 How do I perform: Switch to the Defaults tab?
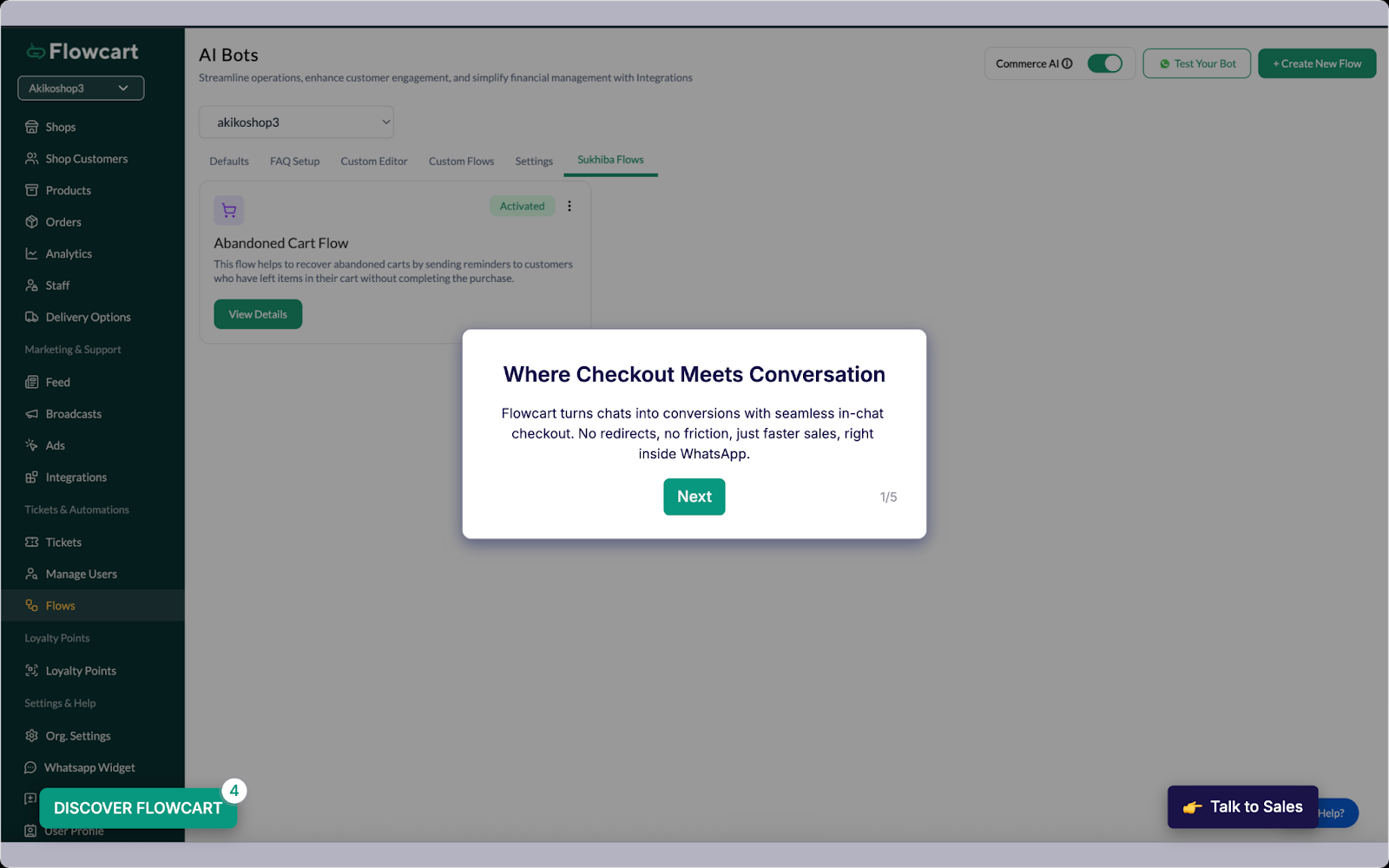point(229,161)
